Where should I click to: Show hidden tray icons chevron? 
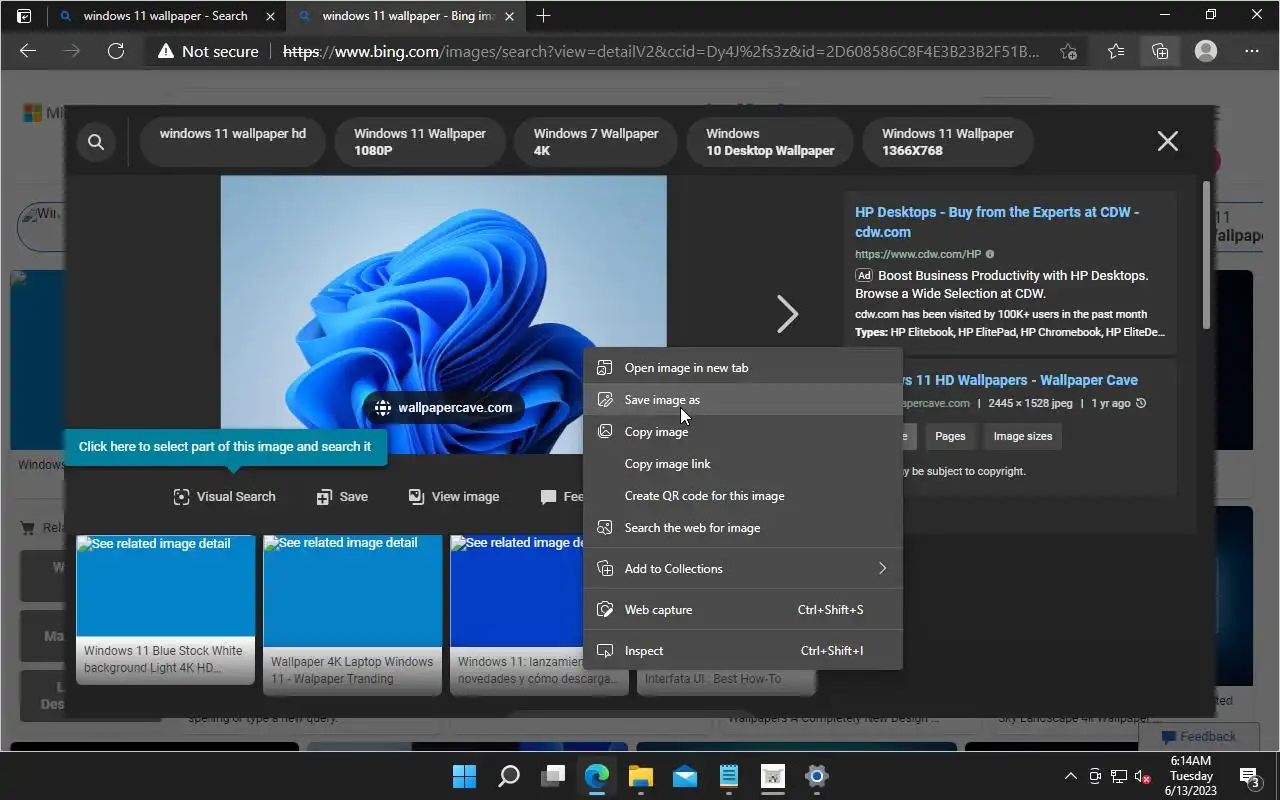pos(1071,776)
